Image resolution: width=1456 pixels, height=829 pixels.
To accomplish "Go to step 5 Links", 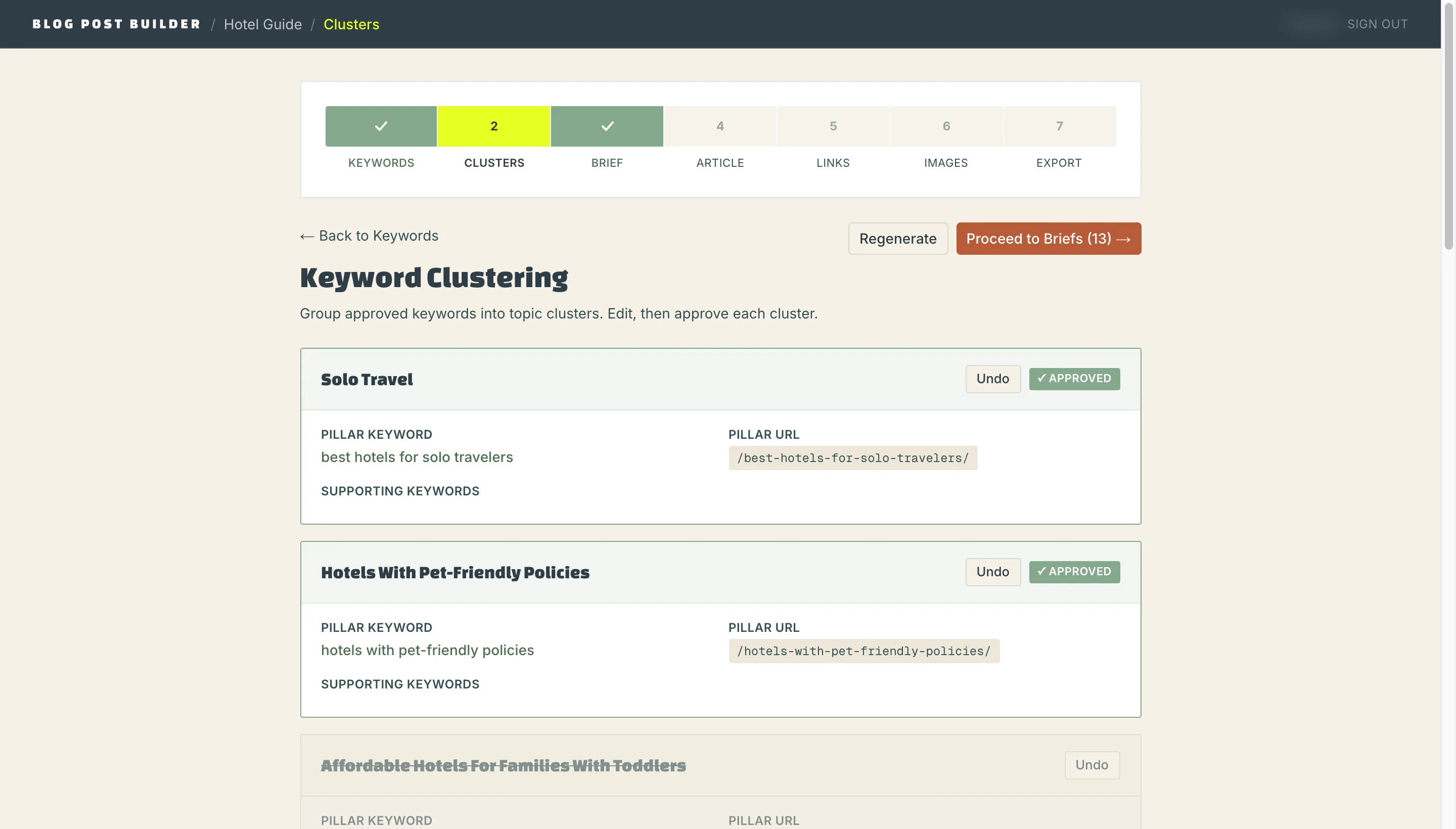I will pos(833,126).
